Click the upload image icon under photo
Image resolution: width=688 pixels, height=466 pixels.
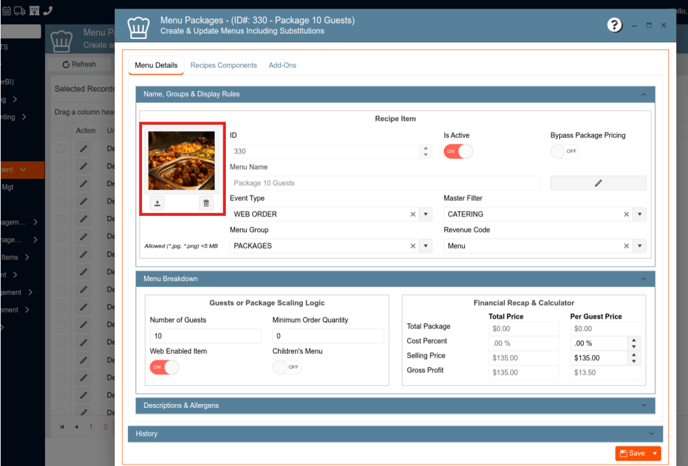pyautogui.click(x=158, y=203)
